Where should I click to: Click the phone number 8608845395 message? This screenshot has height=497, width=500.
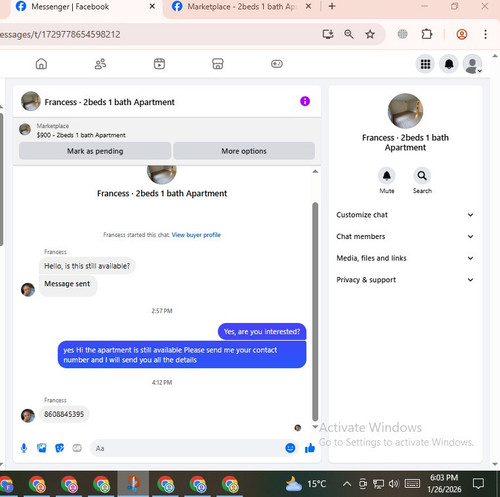pyautogui.click(x=64, y=414)
